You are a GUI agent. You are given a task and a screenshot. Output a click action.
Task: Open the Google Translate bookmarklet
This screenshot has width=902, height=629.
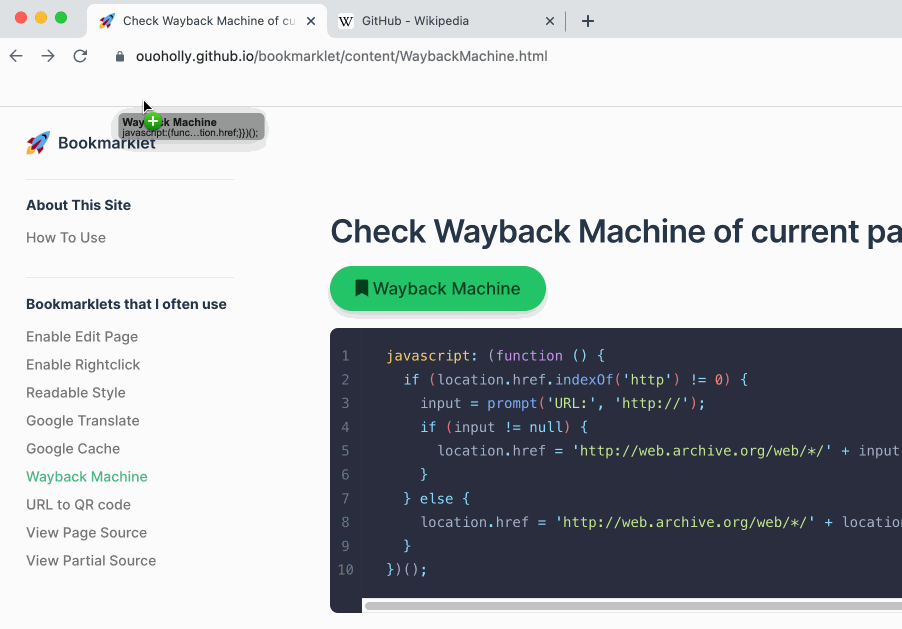(x=82, y=420)
